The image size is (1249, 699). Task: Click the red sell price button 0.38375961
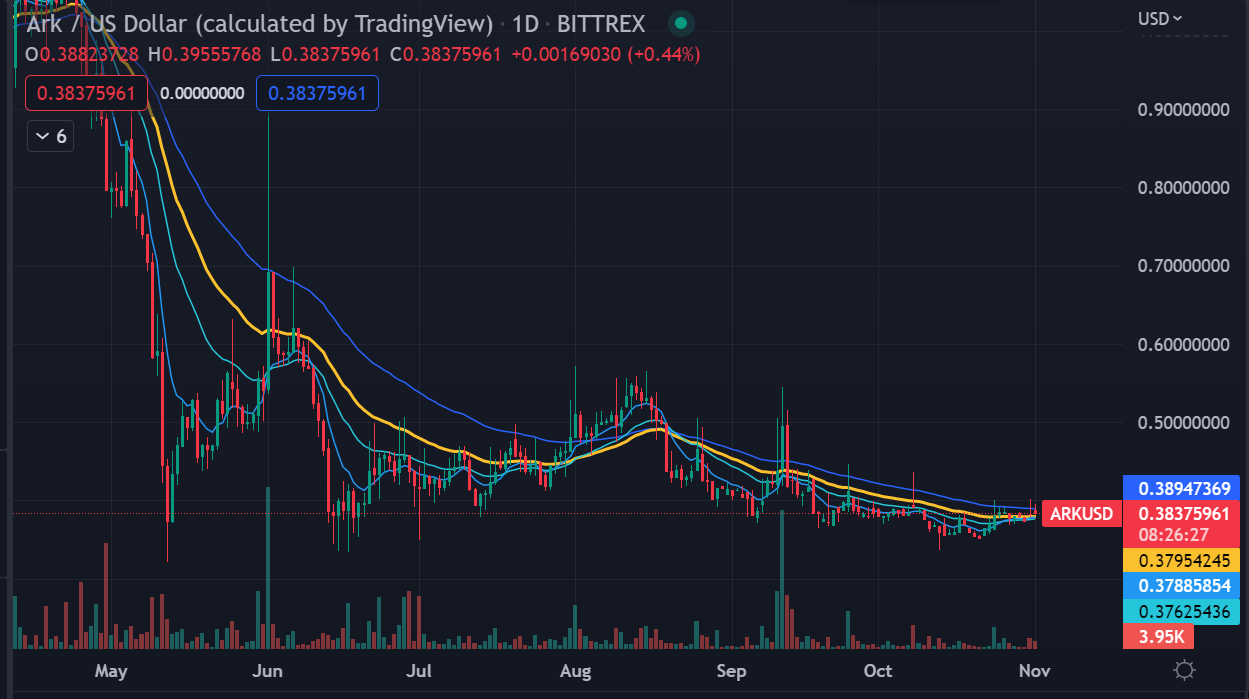click(x=85, y=92)
